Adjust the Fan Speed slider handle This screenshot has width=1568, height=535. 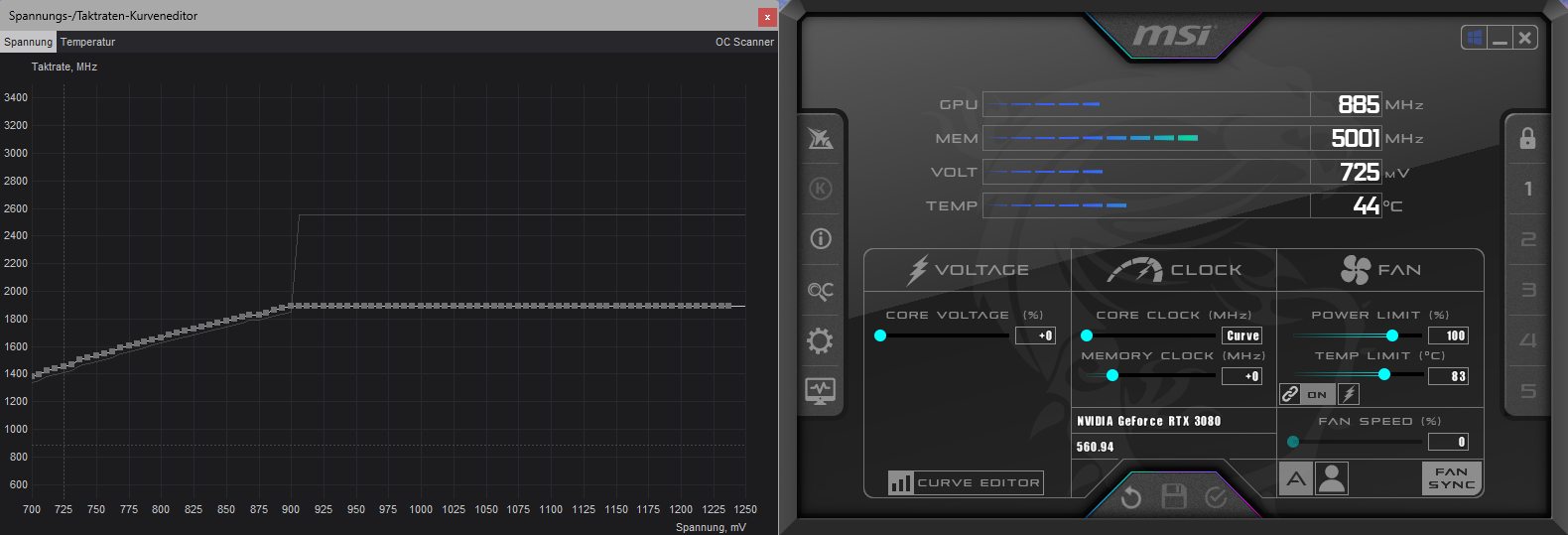[x=1293, y=442]
